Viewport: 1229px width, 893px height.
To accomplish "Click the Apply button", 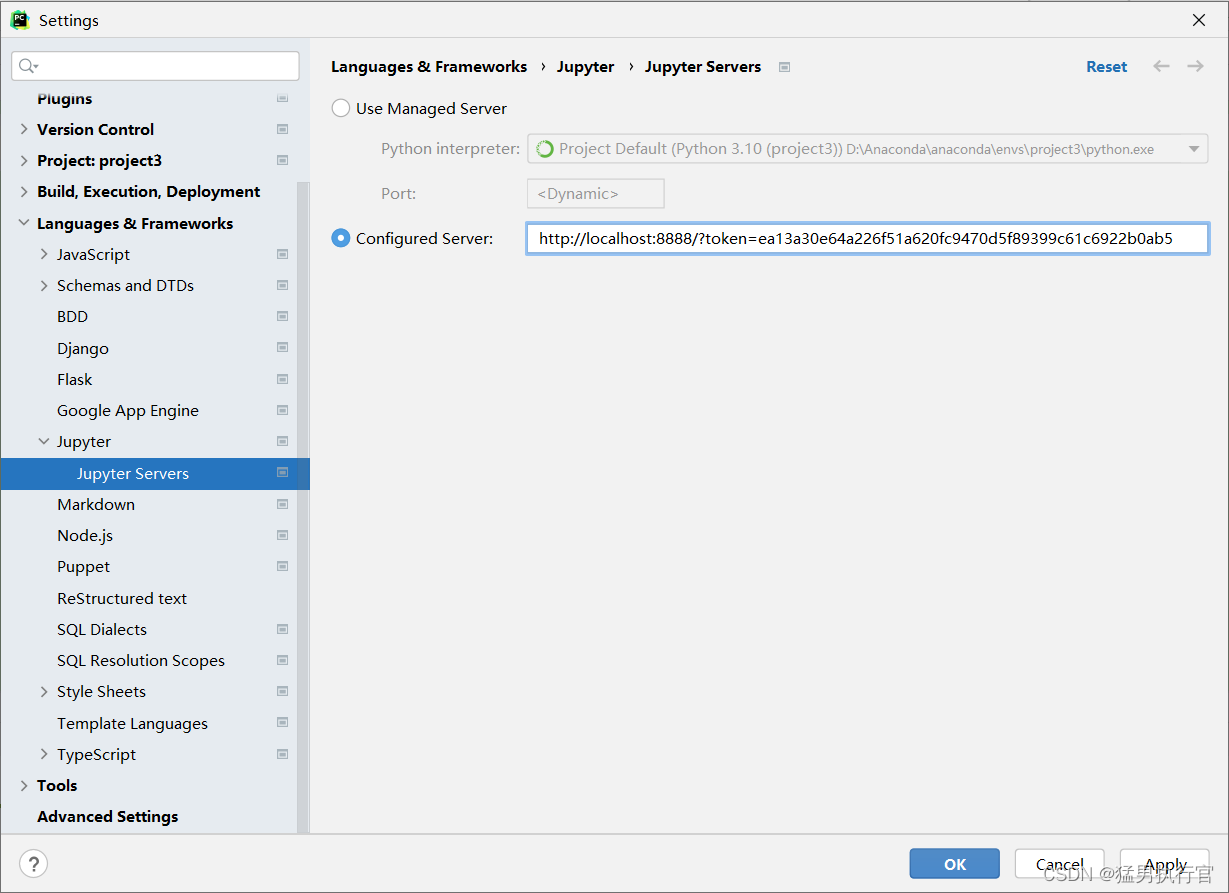I will click(1165, 864).
